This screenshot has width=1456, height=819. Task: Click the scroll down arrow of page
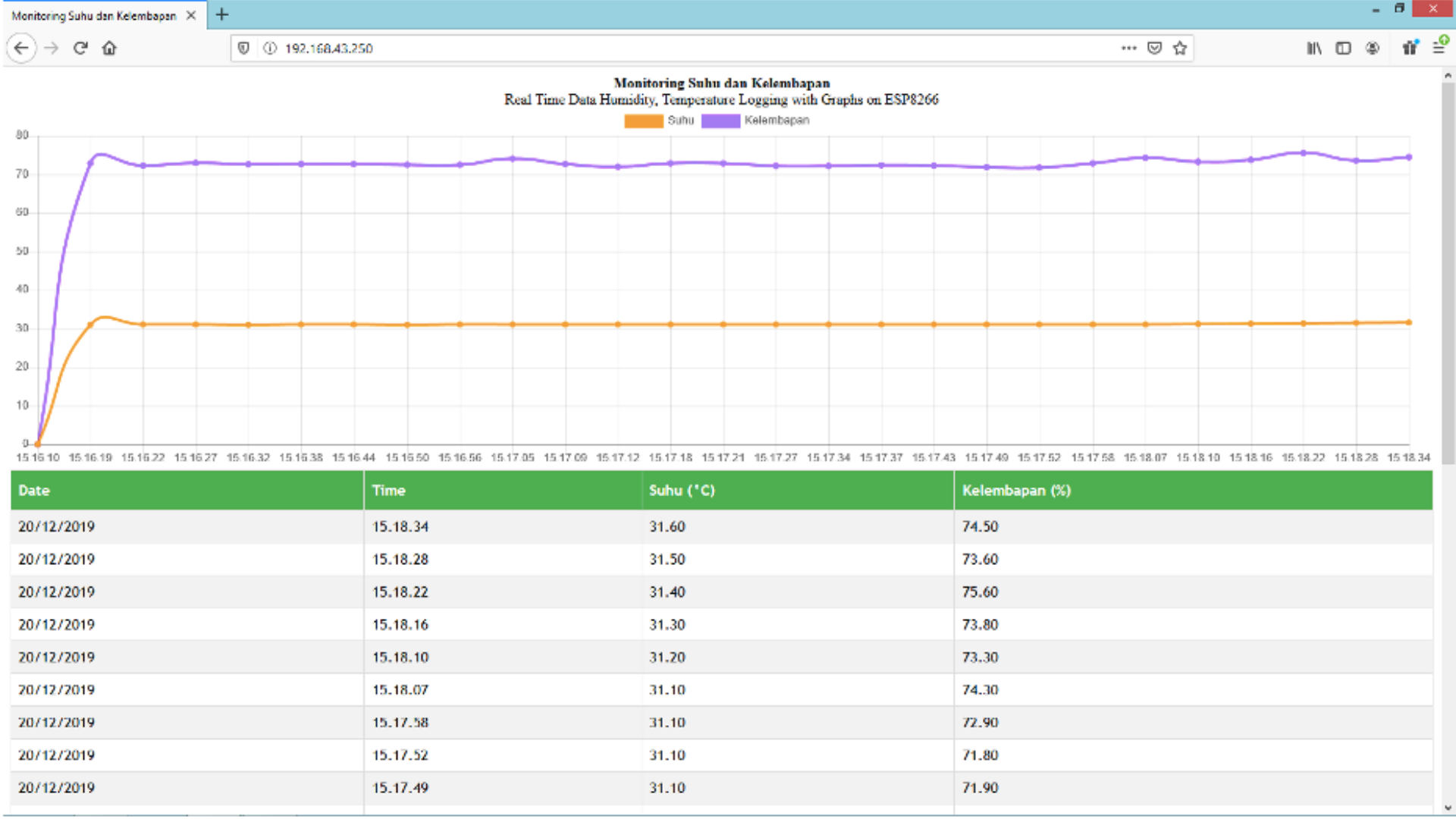point(1448,808)
